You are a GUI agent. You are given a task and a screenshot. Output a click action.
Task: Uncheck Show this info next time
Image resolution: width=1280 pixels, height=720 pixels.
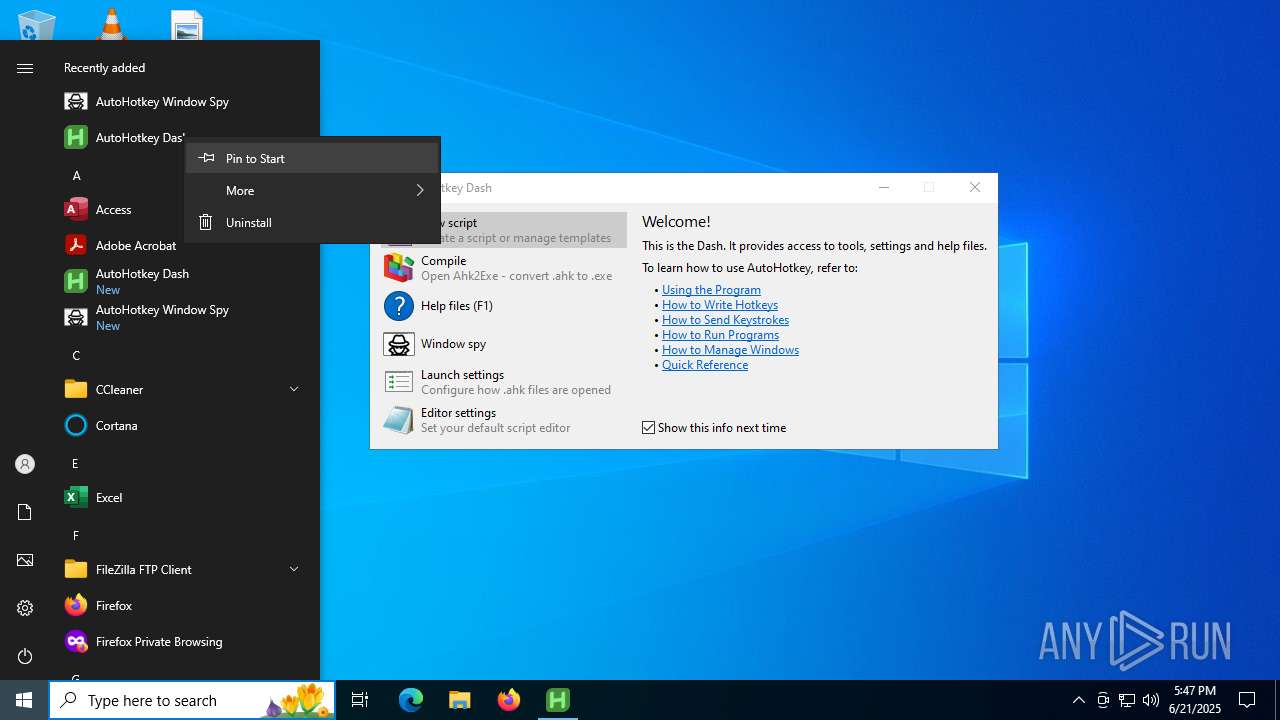click(x=648, y=427)
